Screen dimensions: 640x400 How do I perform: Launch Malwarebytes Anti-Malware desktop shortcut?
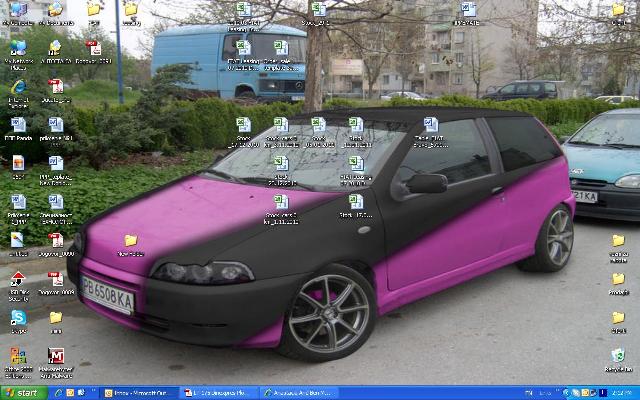pyautogui.click(x=56, y=357)
